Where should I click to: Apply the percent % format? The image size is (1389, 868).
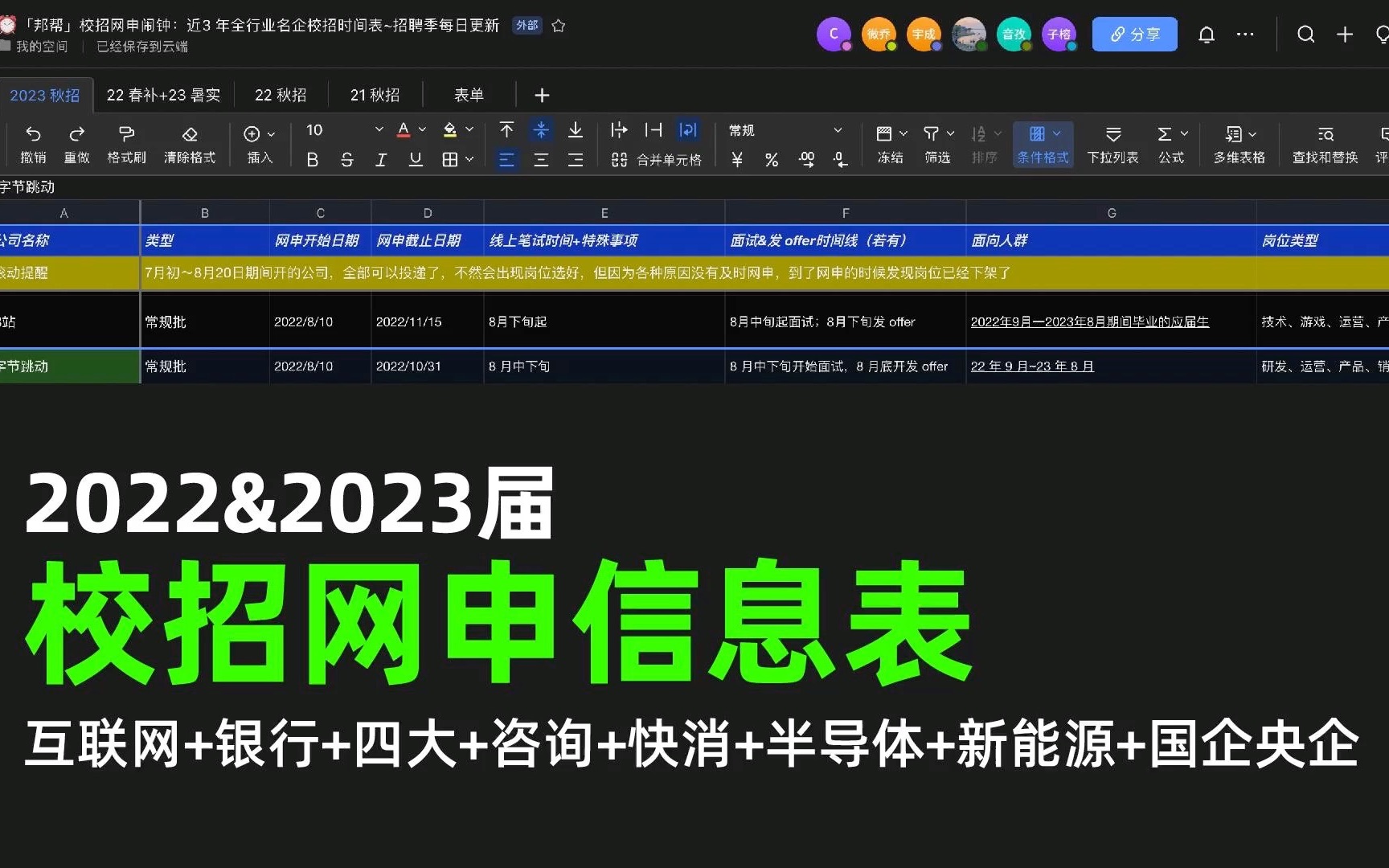pos(772,160)
